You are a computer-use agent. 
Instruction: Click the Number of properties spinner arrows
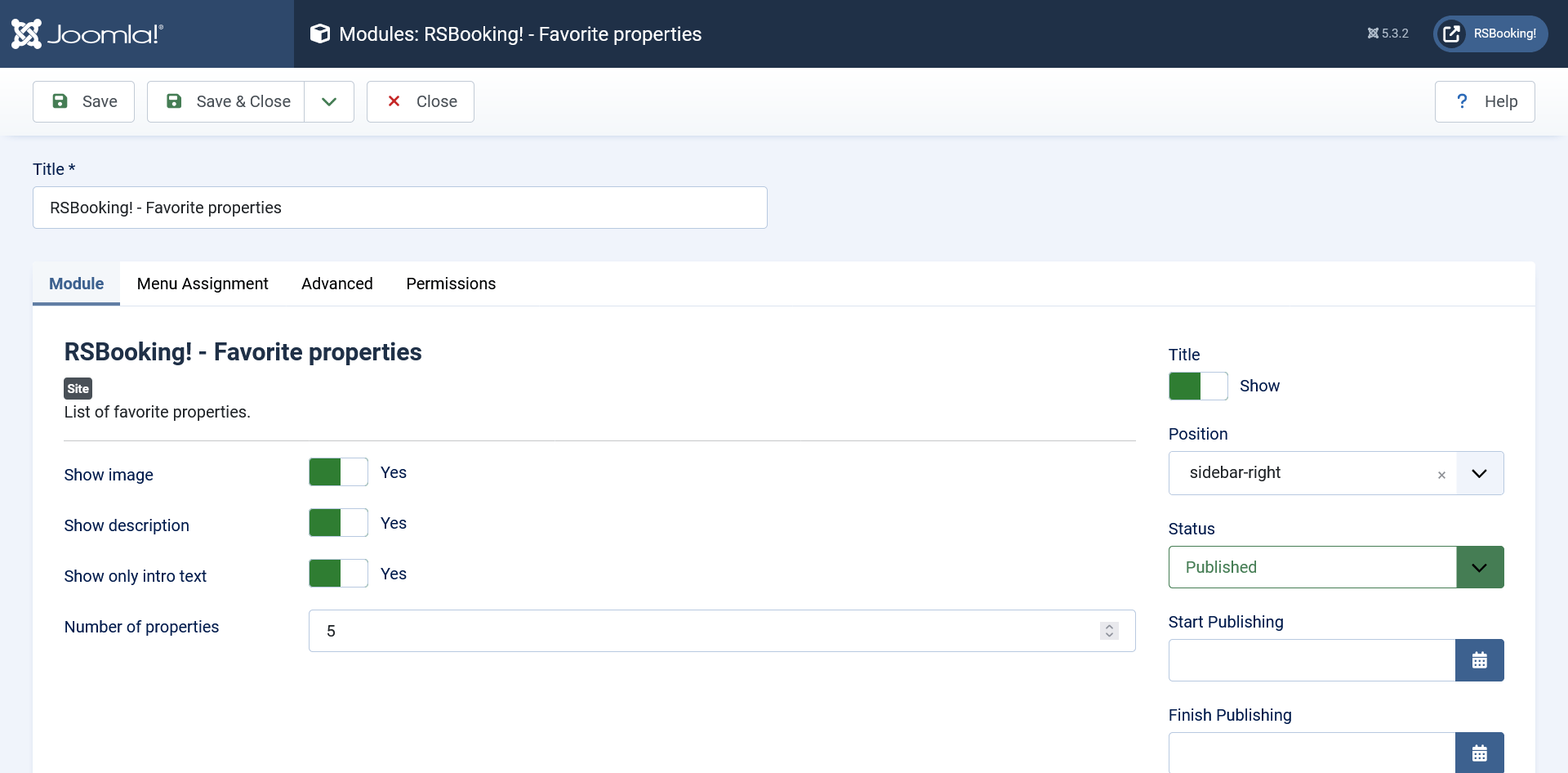[1109, 631]
